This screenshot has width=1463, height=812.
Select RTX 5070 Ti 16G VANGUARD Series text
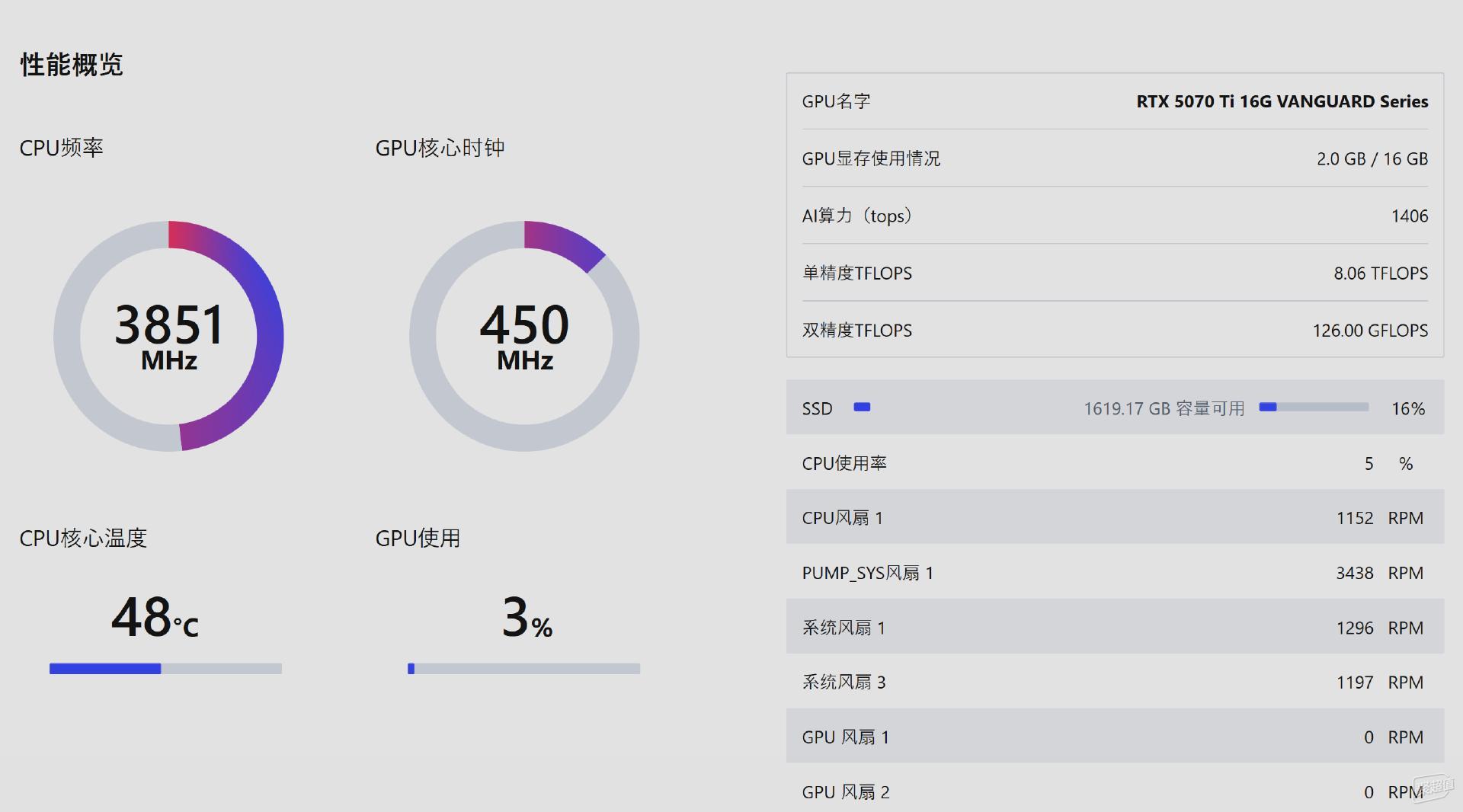tap(1282, 101)
